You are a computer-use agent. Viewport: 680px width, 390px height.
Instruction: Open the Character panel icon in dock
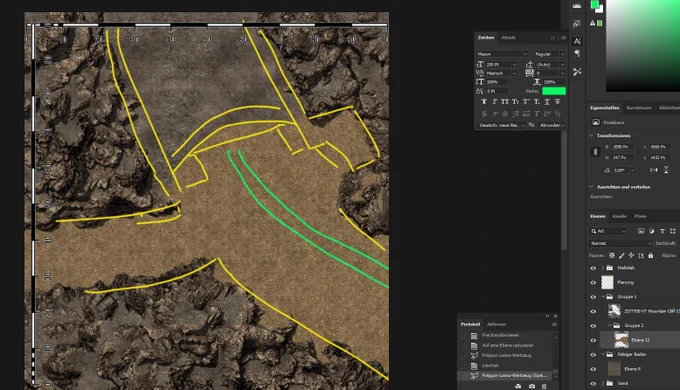577,41
